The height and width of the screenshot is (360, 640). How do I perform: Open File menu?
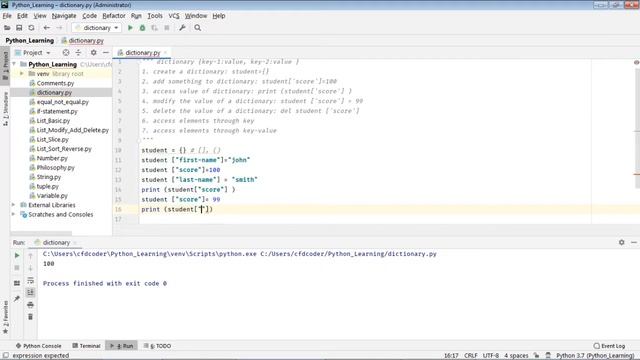[x=7, y=16]
